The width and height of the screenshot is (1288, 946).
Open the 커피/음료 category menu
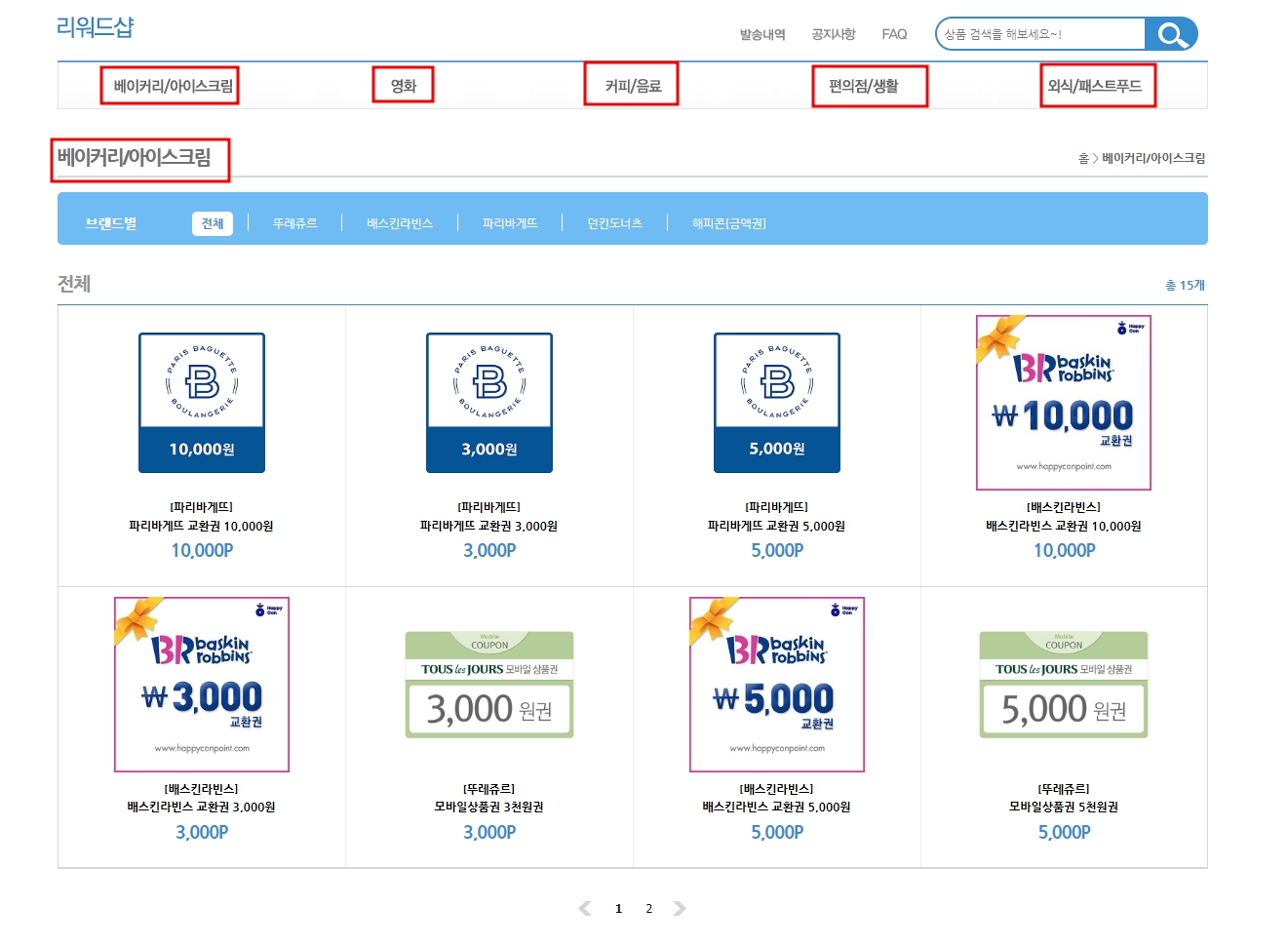[632, 85]
